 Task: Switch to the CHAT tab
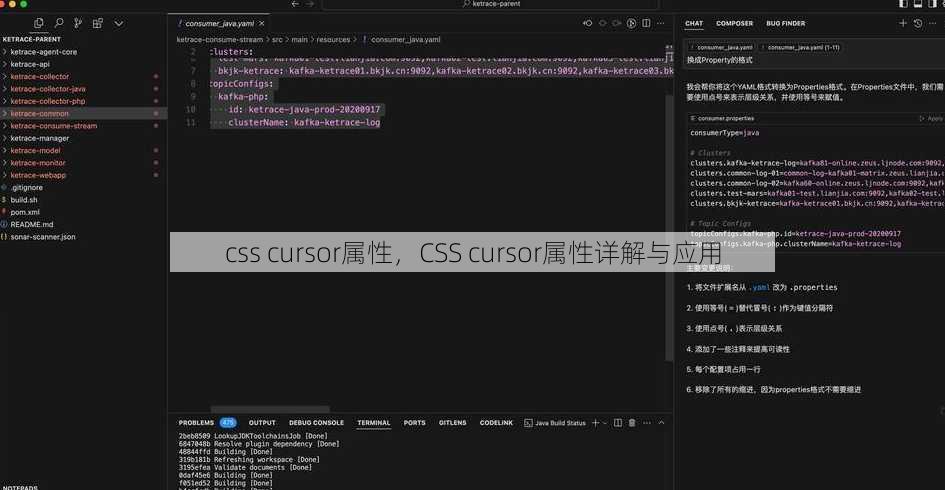pos(694,23)
